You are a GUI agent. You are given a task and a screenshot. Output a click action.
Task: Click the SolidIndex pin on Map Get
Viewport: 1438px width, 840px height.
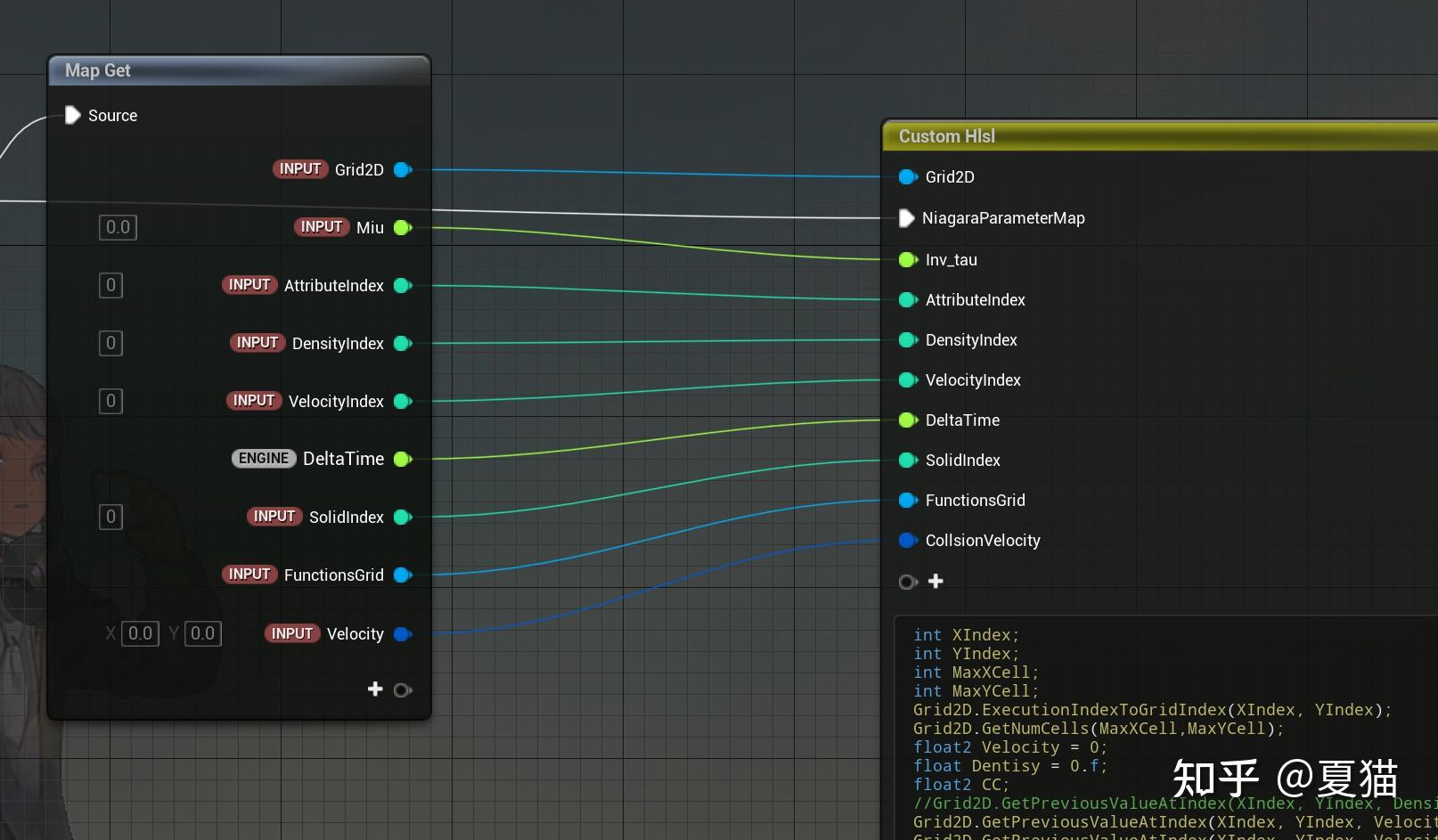point(403,517)
